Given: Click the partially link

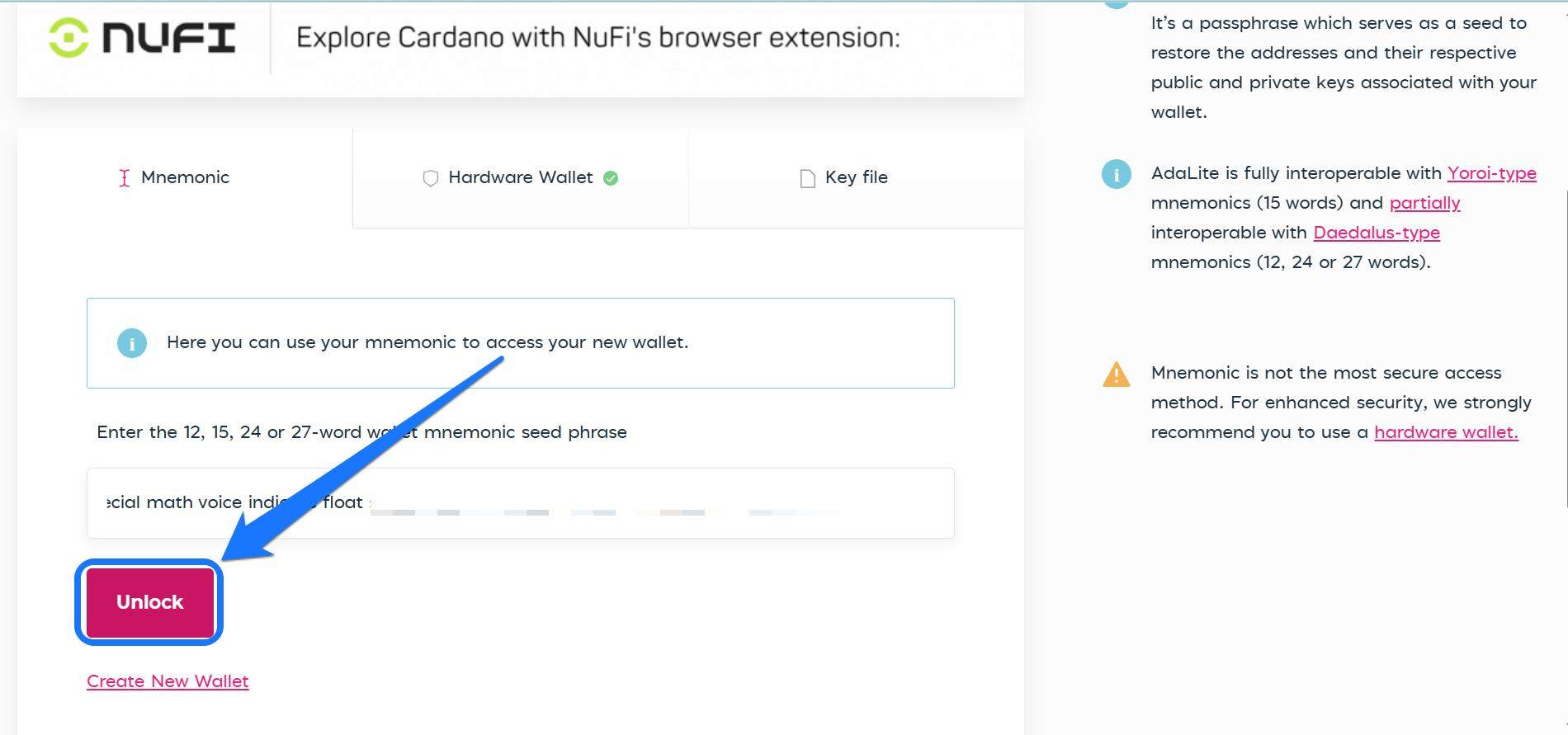Looking at the screenshot, I should pos(1424,203).
